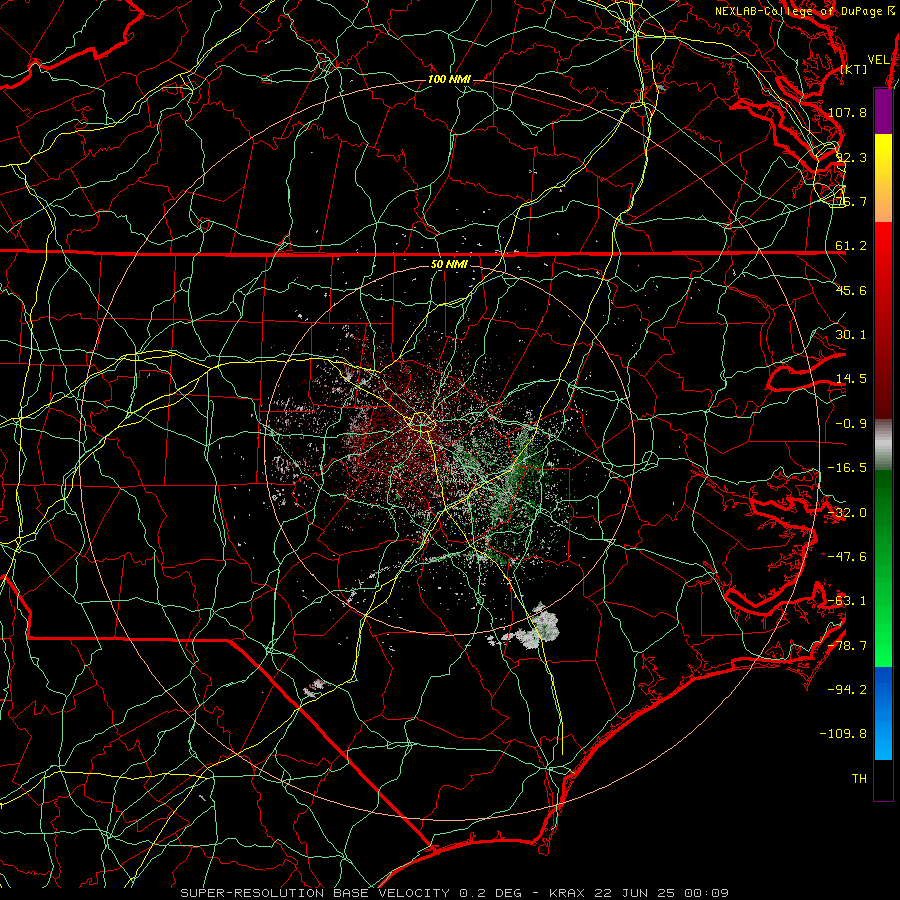
Task: Pick the green segment of the velocity color bar
Action: (883, 568)
